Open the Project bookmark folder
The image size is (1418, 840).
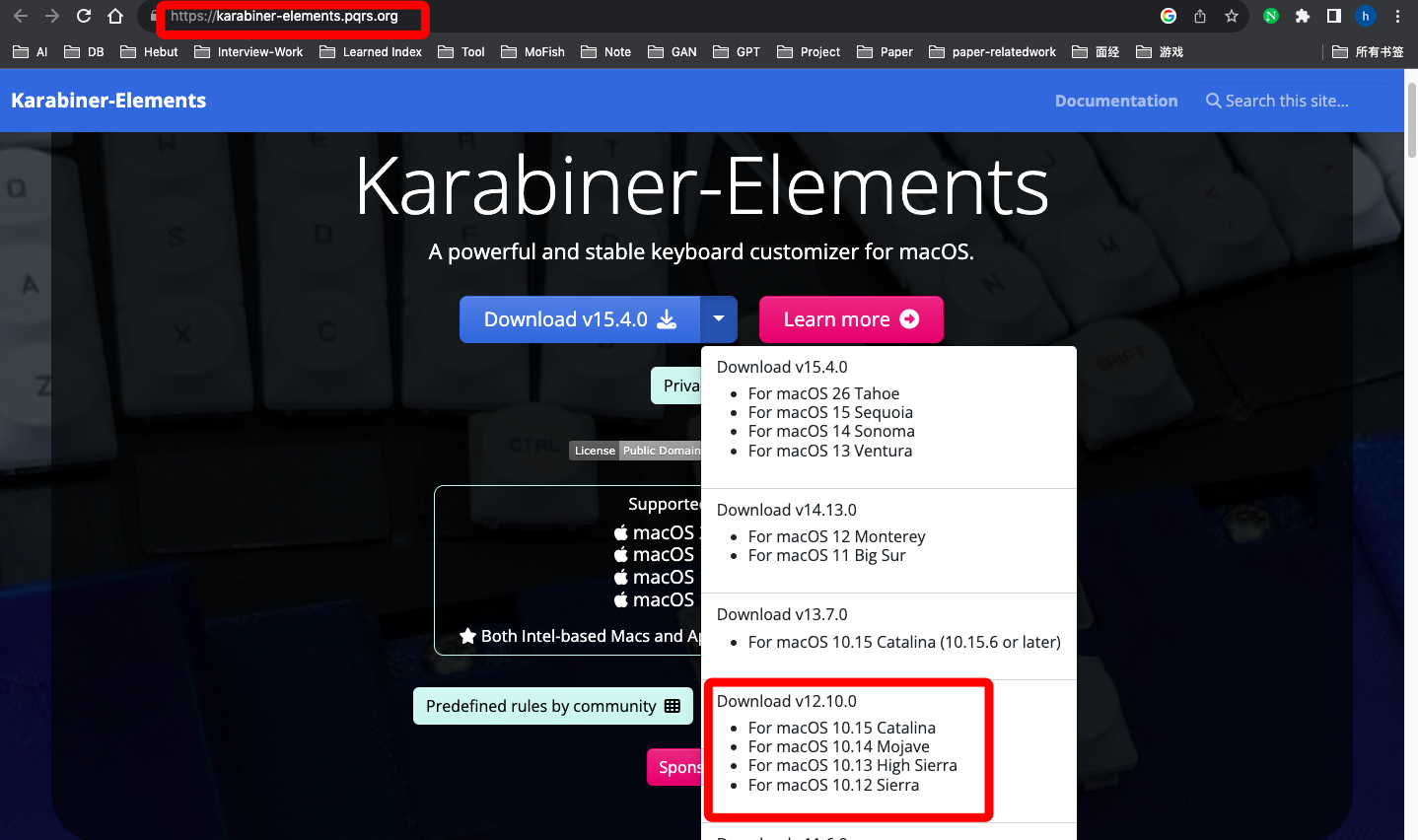pyautogui.click(x=809, y=51)
